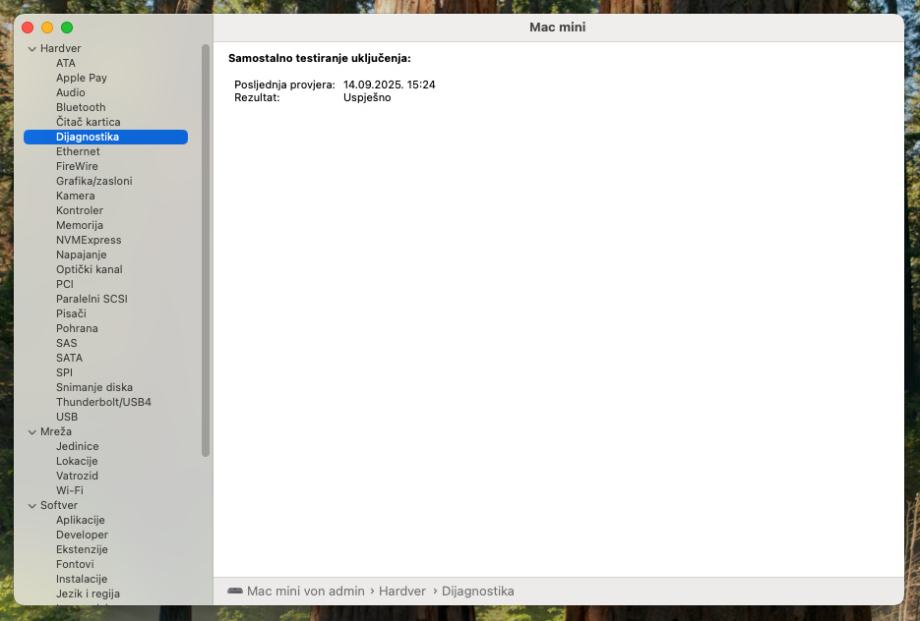Viewport: 920px width, 621px height.
Task: Minimize window with yellow button
Action: pyautogui.click(x=48, y=28)
